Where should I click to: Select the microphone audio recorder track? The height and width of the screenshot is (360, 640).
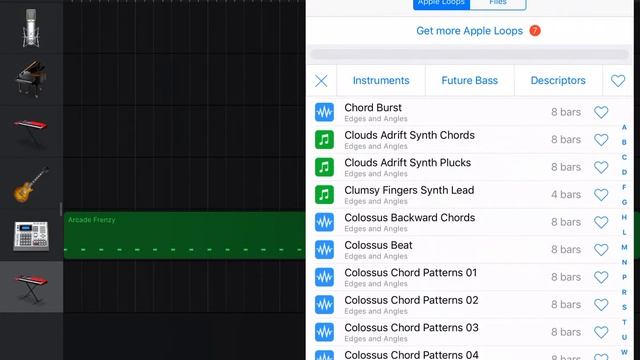coord(31,27)
